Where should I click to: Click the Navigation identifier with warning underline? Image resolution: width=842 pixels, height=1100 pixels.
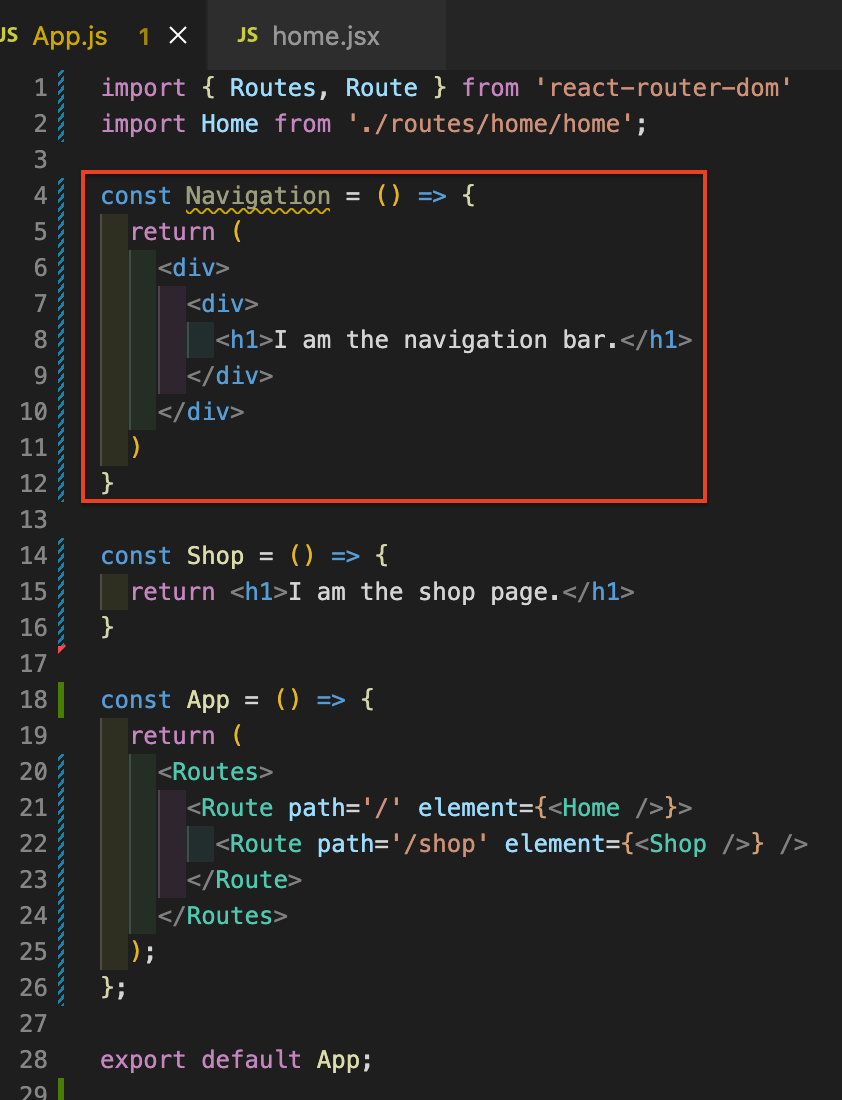coord(258,196)
